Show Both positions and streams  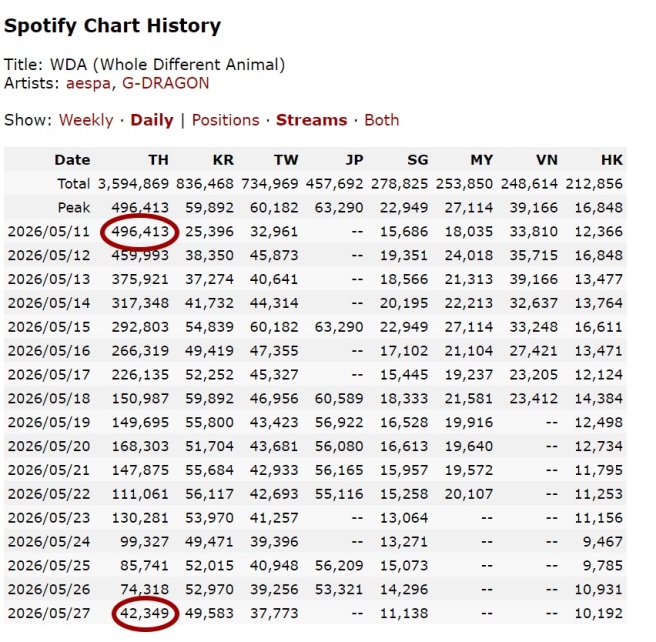[x=382, y=120]
